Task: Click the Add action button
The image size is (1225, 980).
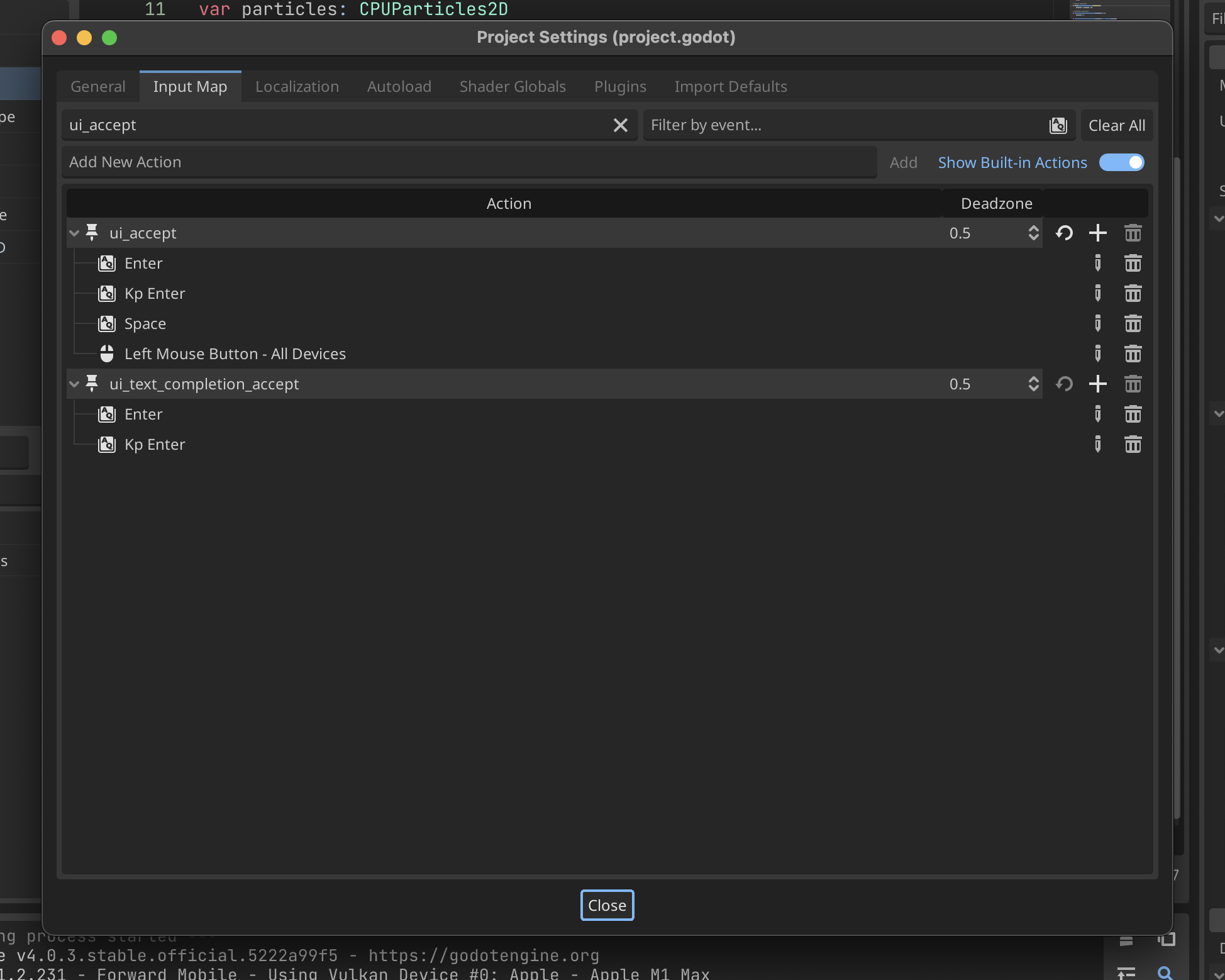Action: tap(903, 163)
